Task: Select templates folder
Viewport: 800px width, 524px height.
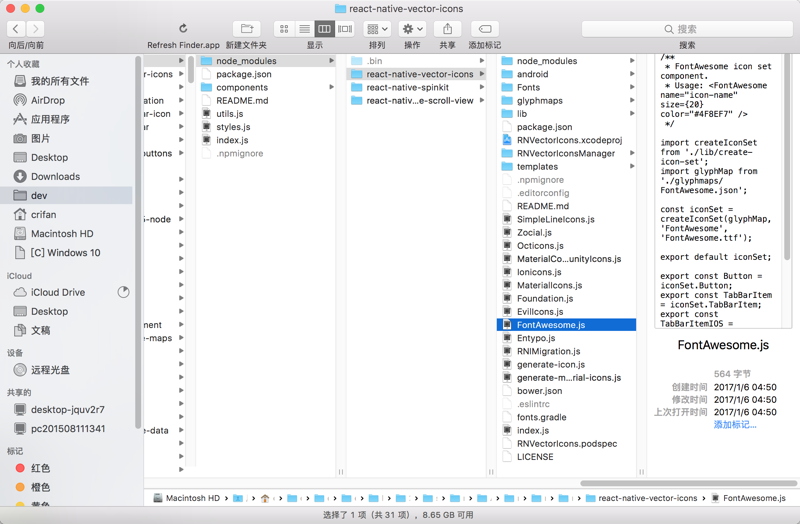Action: point(566,167)
